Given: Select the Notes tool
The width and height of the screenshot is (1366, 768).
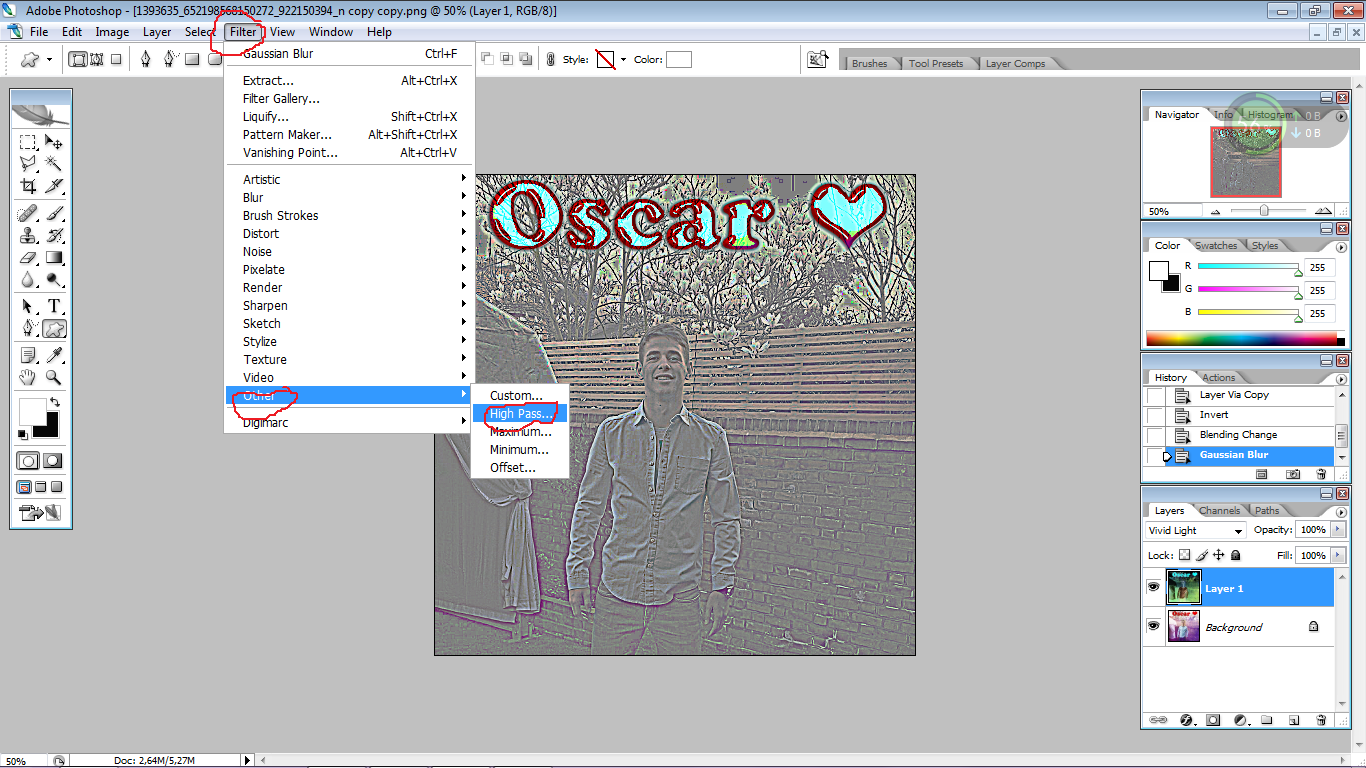Looking at the screenshot, I should pyautogui.click(x=28, y=355).
